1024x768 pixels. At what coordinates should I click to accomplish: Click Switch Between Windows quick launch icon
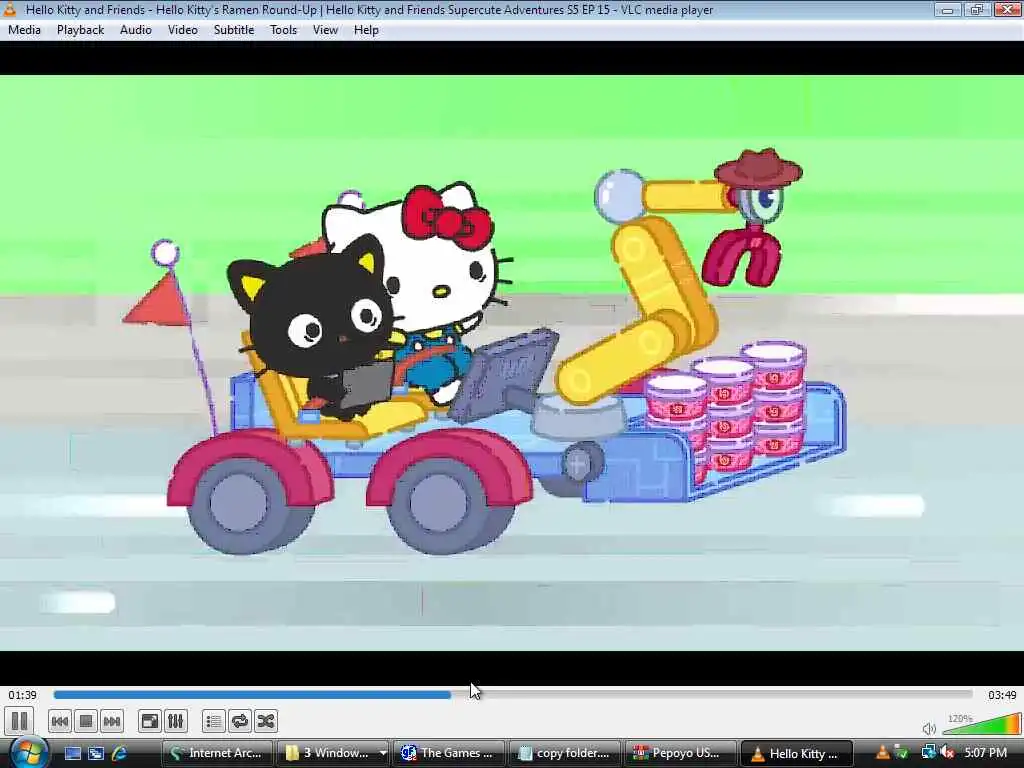click(96, 754)
